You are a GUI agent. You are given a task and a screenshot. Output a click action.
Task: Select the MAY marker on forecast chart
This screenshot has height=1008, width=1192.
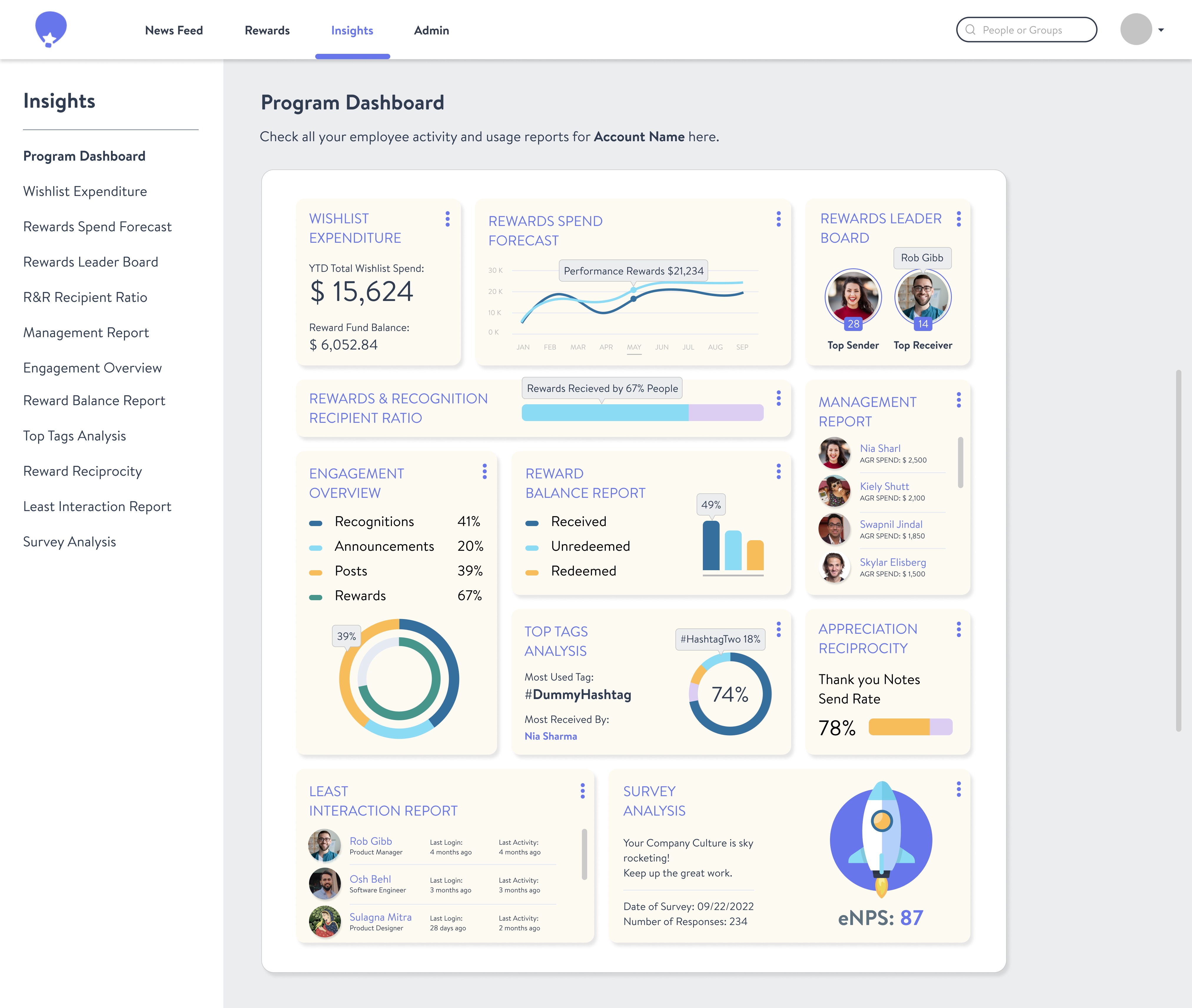(x=633, y=347)
